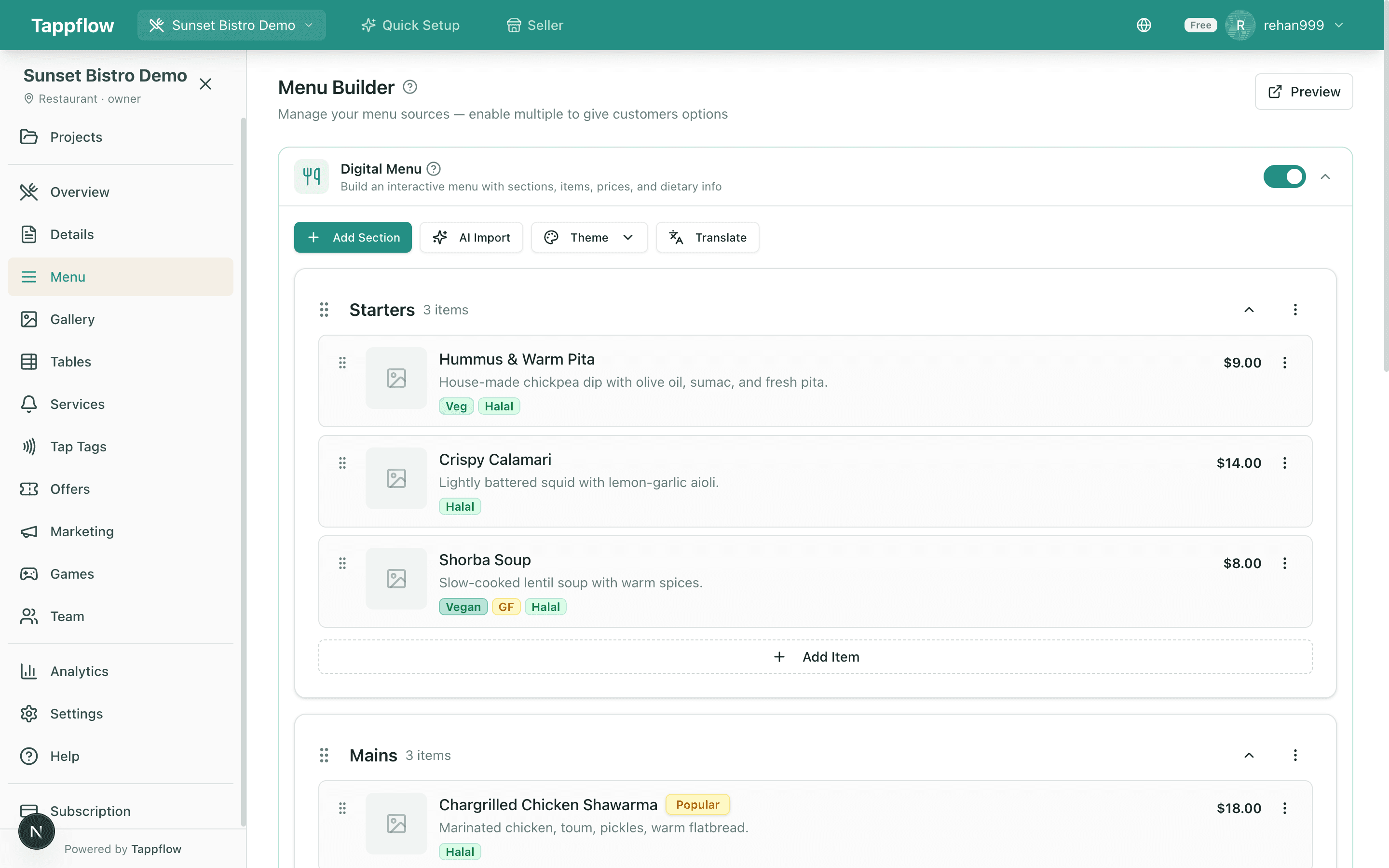Open the Sunset Bistro Demo project dropdown
Image resolution: width=1389 pixels, height=868 pixels.
tap(231, 25)
